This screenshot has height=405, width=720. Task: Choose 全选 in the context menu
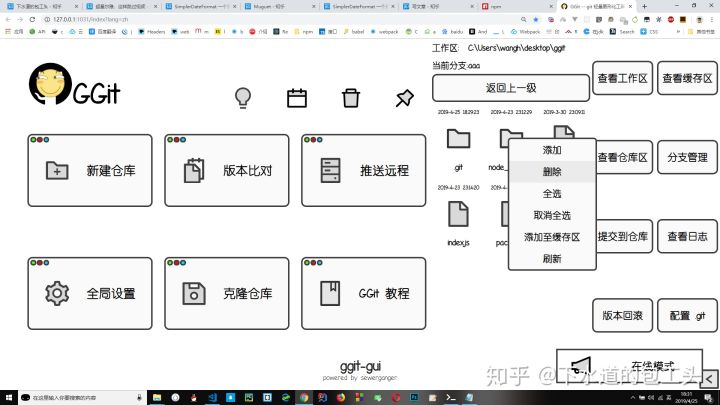click(x=552, y=194)
